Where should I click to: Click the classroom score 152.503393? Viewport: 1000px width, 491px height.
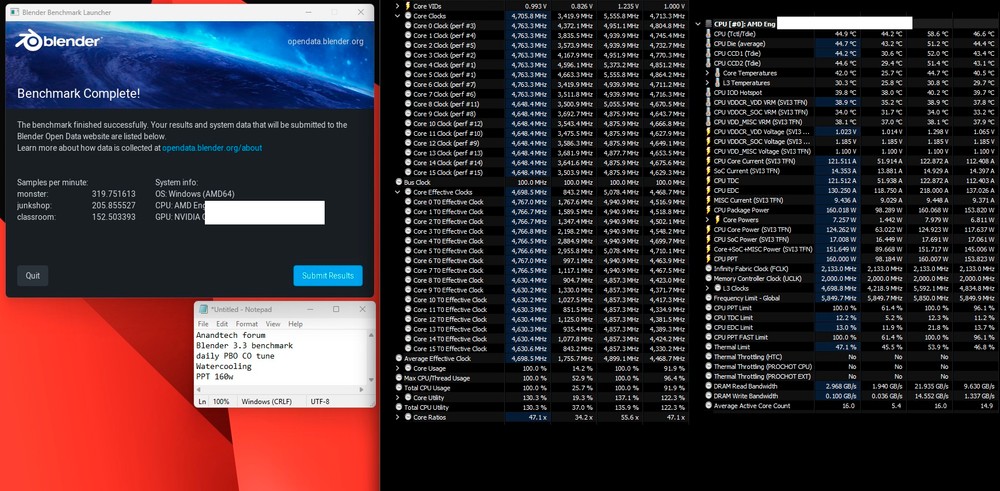pyautogui.click(x=114, y=217)
